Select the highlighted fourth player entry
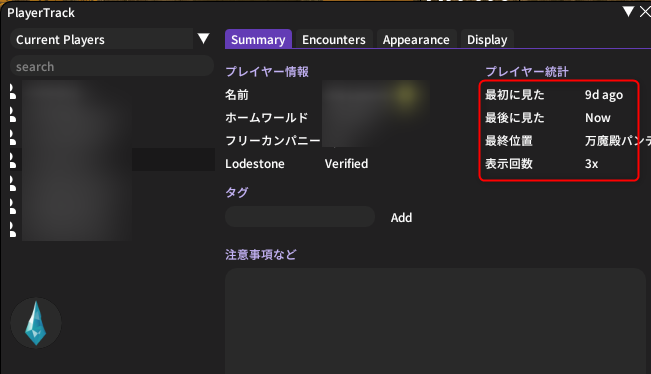Image resolution: width=651 pixels, height=374 pixels. 112,159
